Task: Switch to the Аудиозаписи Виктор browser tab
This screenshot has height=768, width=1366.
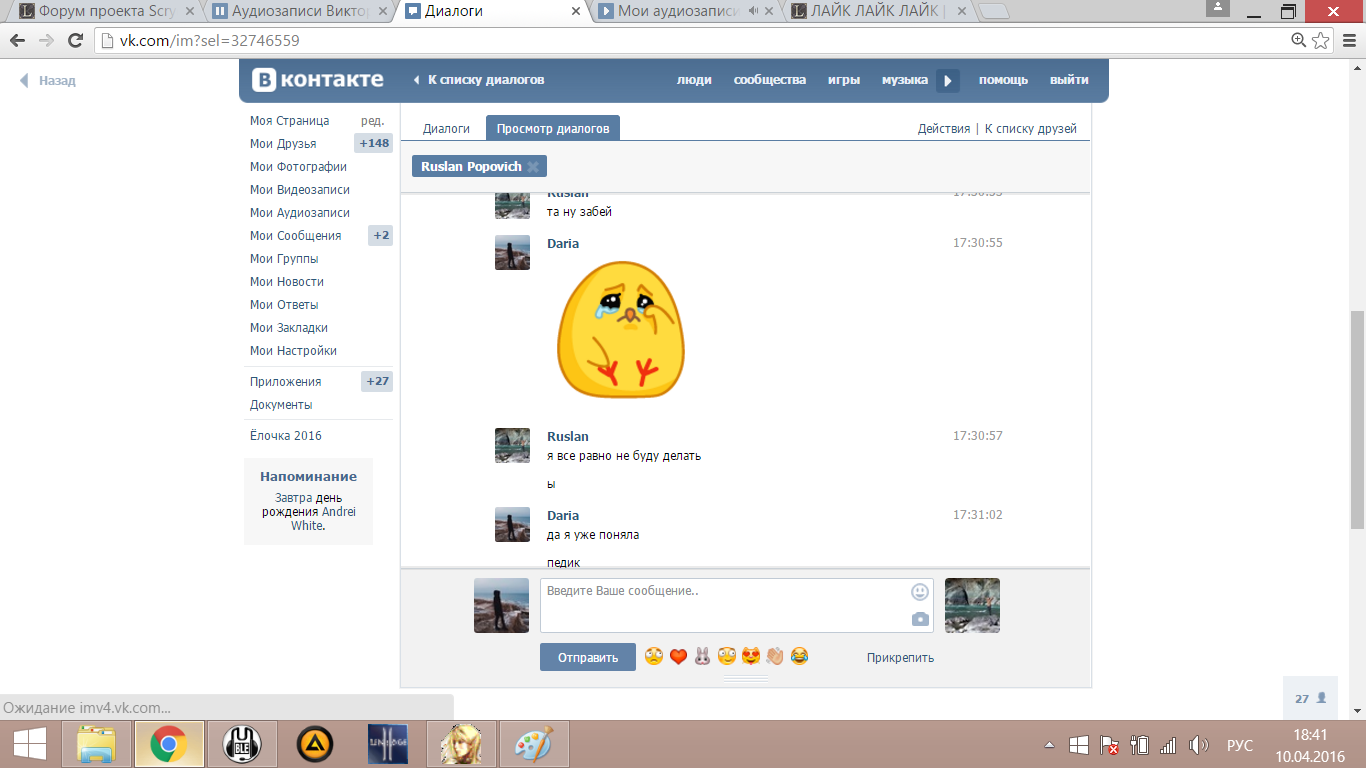Action: tap(300, 11)
